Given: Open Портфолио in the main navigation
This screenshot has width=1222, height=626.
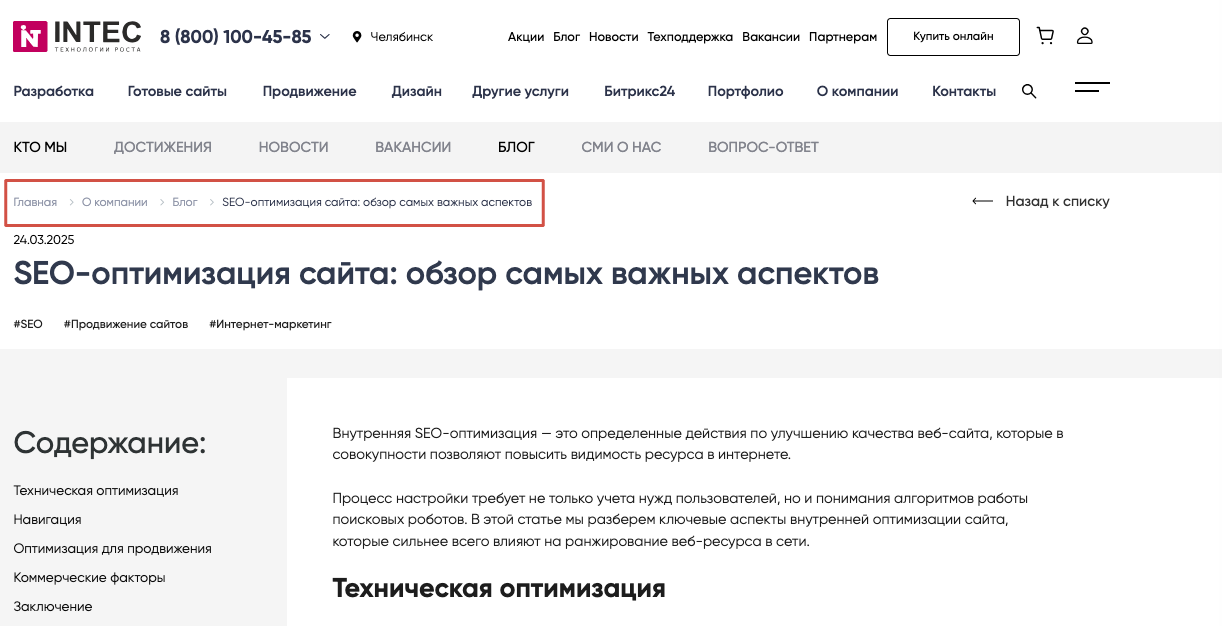Looking at the screenshot, I should tap(745, 90).
